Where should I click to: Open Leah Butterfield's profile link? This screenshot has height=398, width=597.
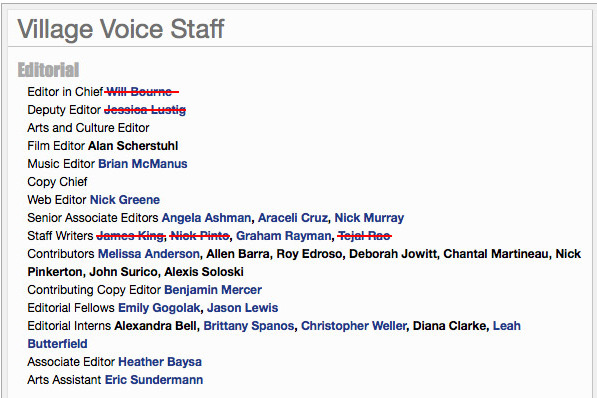click(x=507, y=326)
